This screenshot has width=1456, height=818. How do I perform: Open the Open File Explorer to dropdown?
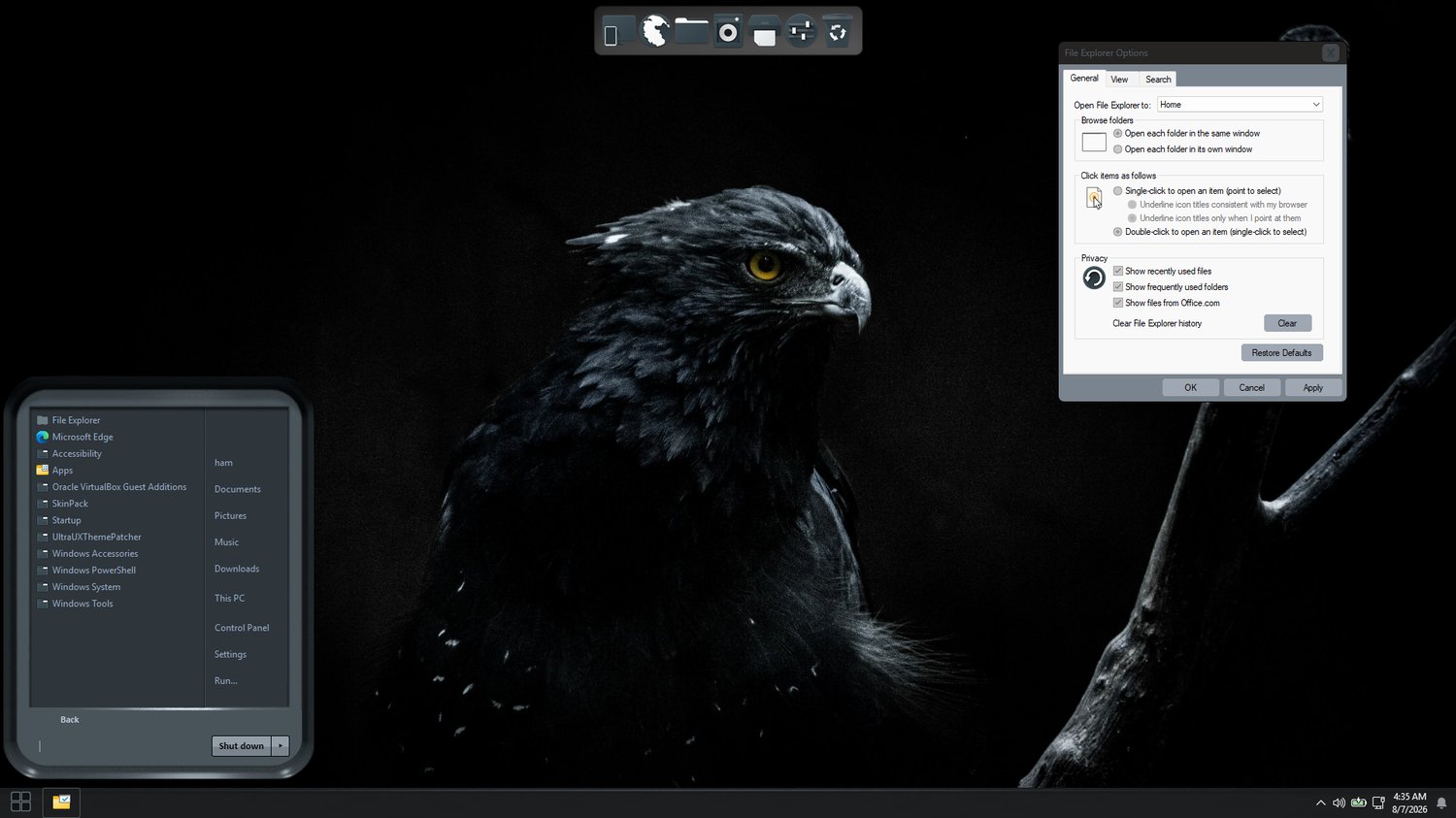1240,105
